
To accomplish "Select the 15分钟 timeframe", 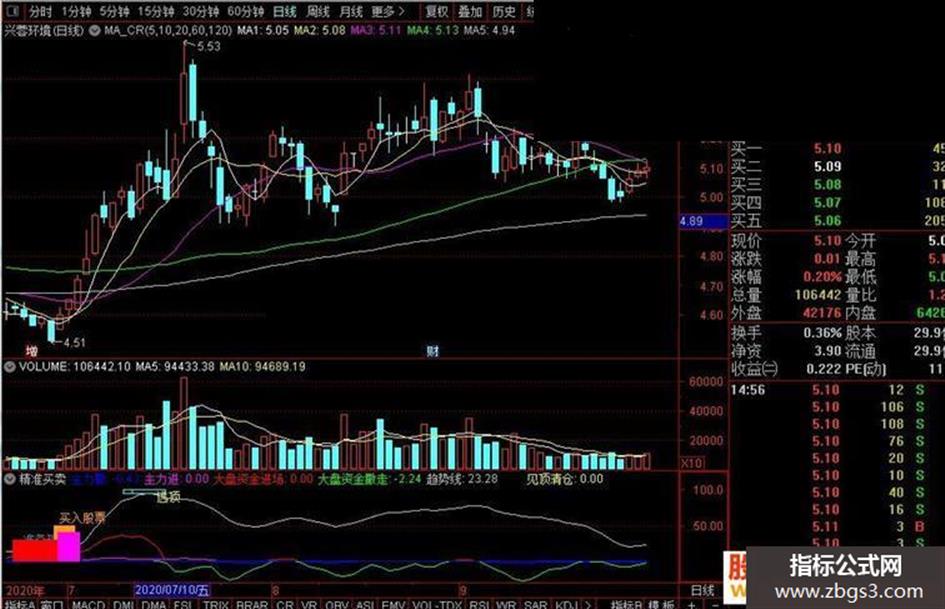I will point(155,11).
